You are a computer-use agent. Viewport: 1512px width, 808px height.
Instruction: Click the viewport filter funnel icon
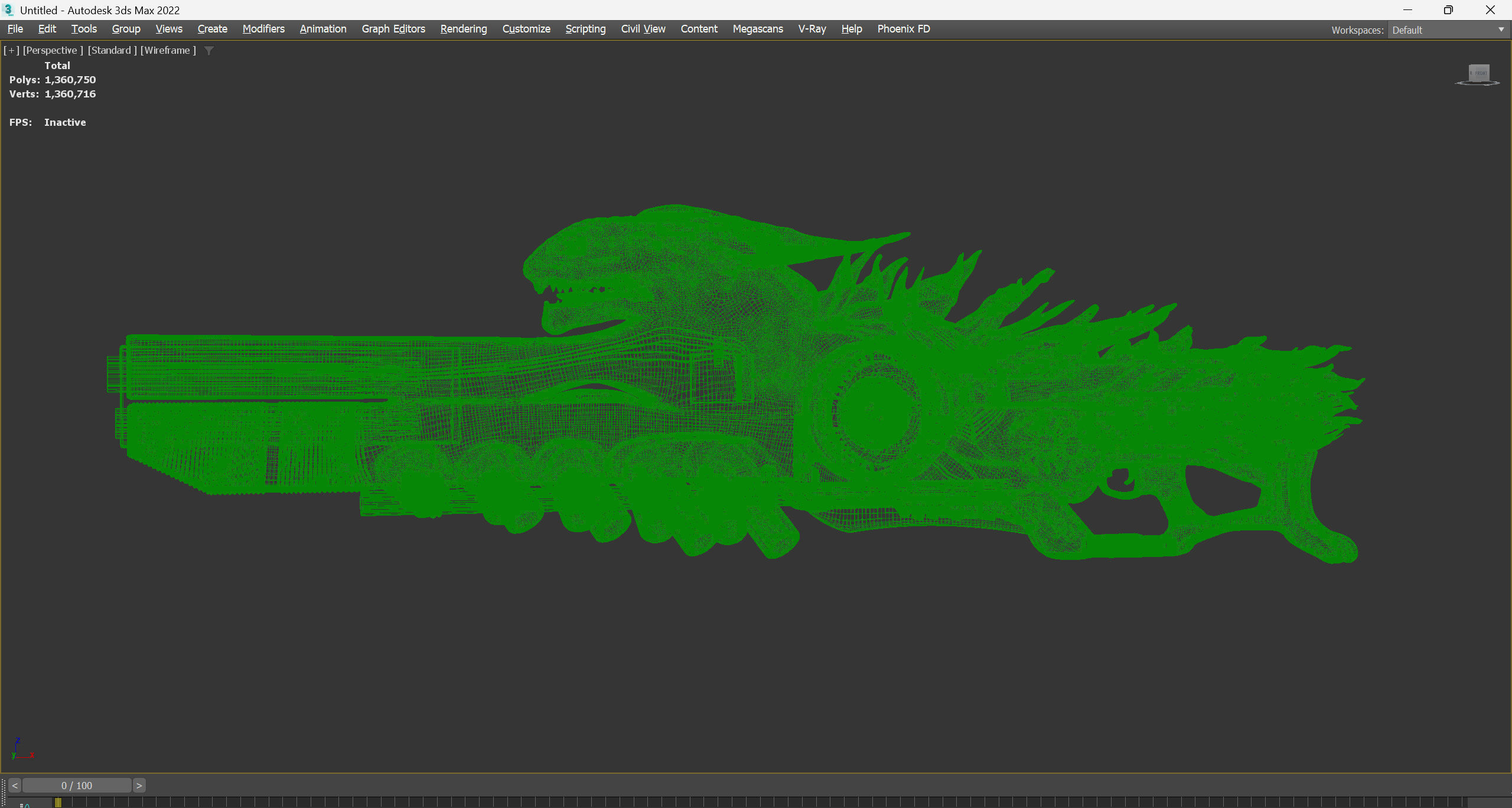(x=208, y=51)
